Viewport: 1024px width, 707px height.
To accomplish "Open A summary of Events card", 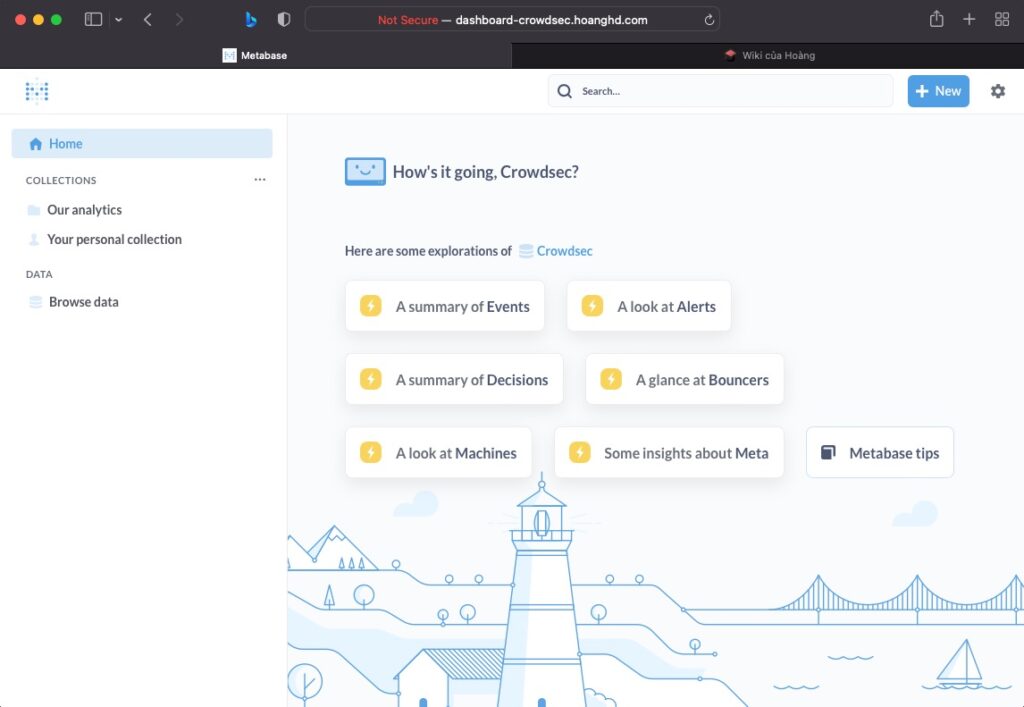I will point(445,306).
